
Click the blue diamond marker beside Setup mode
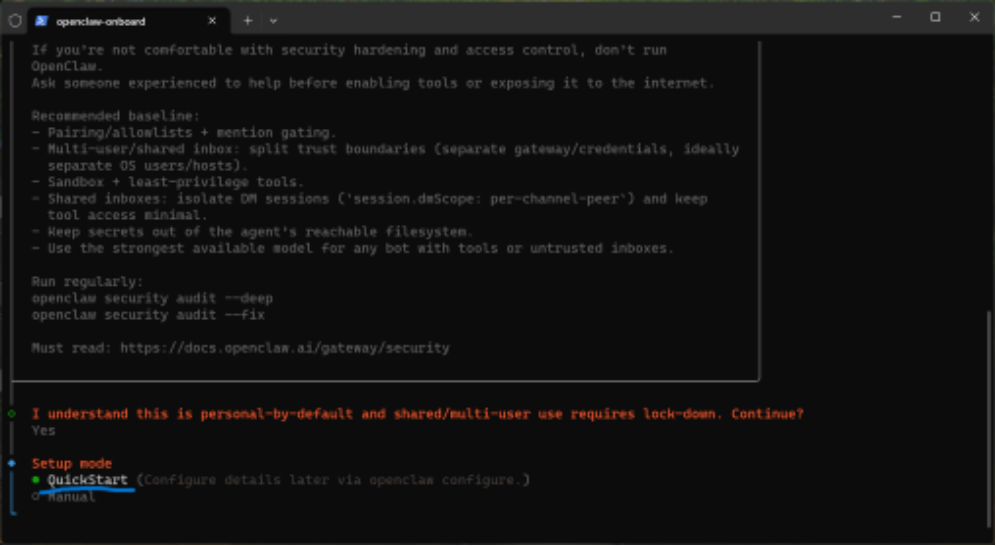point(11,463)
